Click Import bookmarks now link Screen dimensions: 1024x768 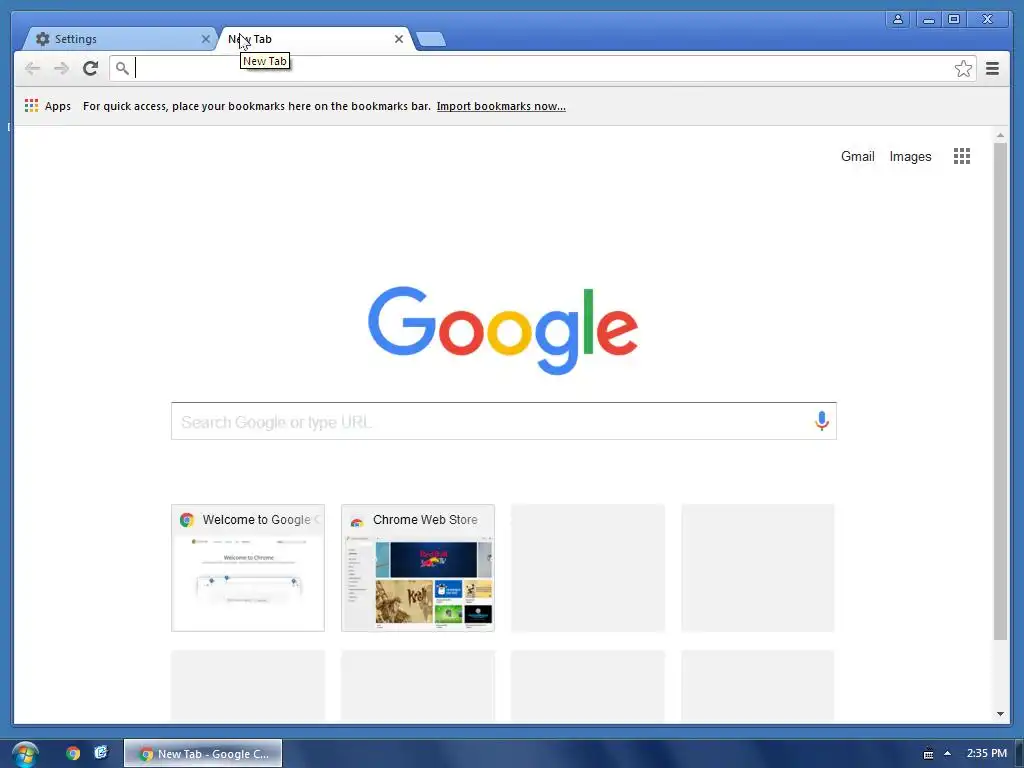click(x=501, y=106)
